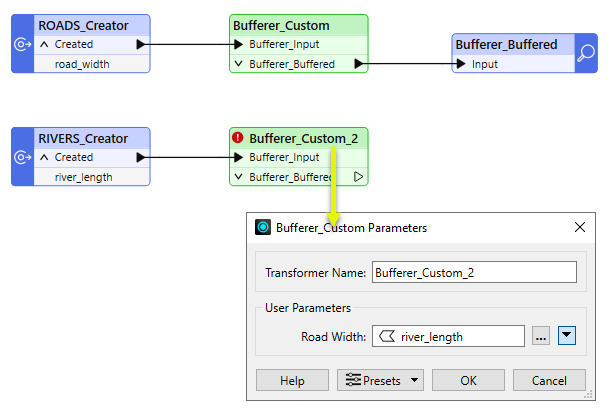Click the red error icon on Bufferer_Custom_2
The height and width of the screenshot is (411, 608).
click(238, 138)
